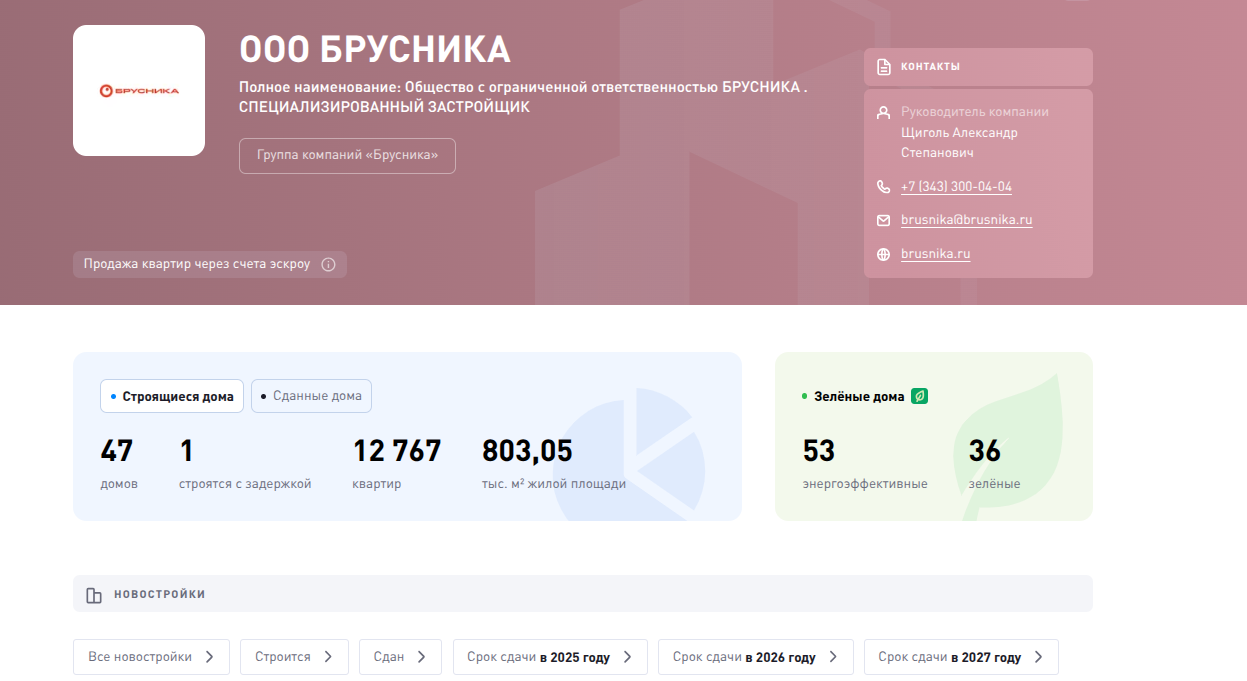Click the Новостройки building icon
The height and width of the screenshot is (681, 1247).
click(x=94, y=595)
